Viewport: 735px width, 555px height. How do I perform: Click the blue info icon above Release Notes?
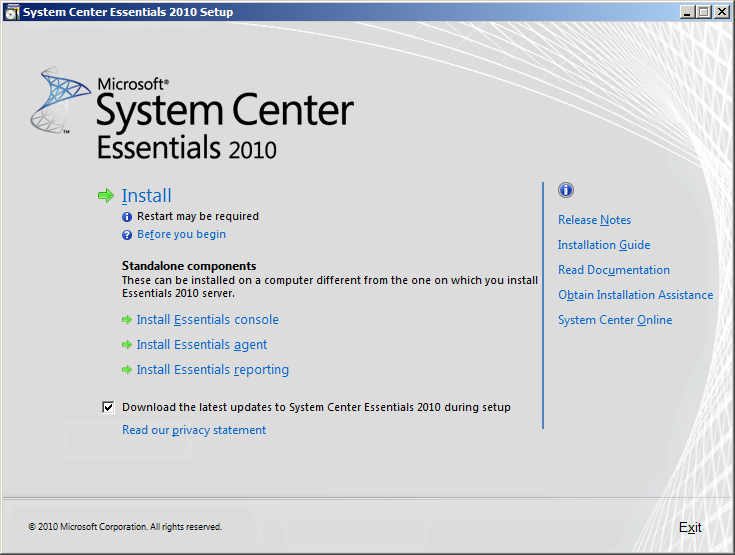(566, 190)
